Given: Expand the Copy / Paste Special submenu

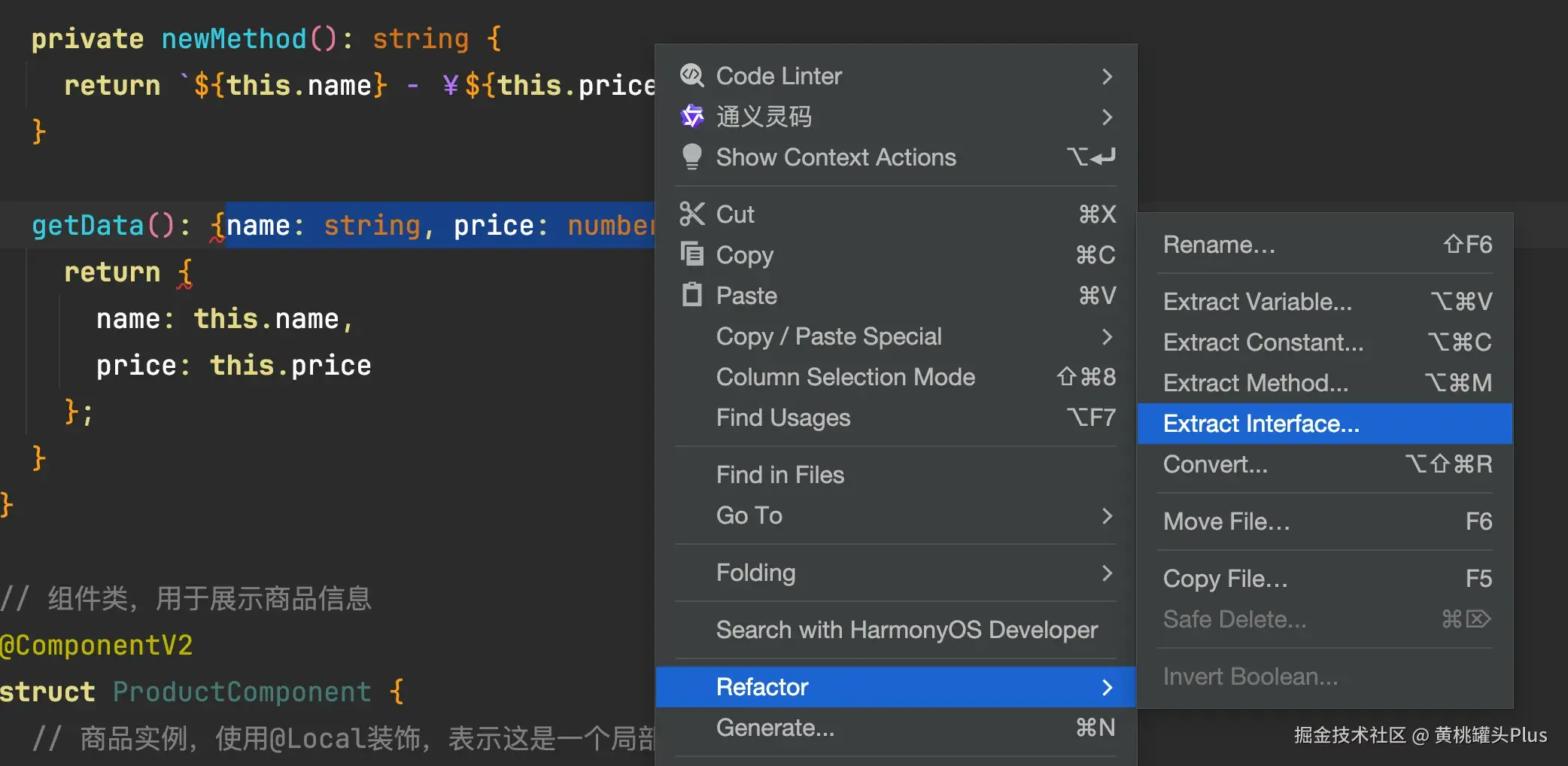Looking at the screenshot, I should coord(1106,336).
